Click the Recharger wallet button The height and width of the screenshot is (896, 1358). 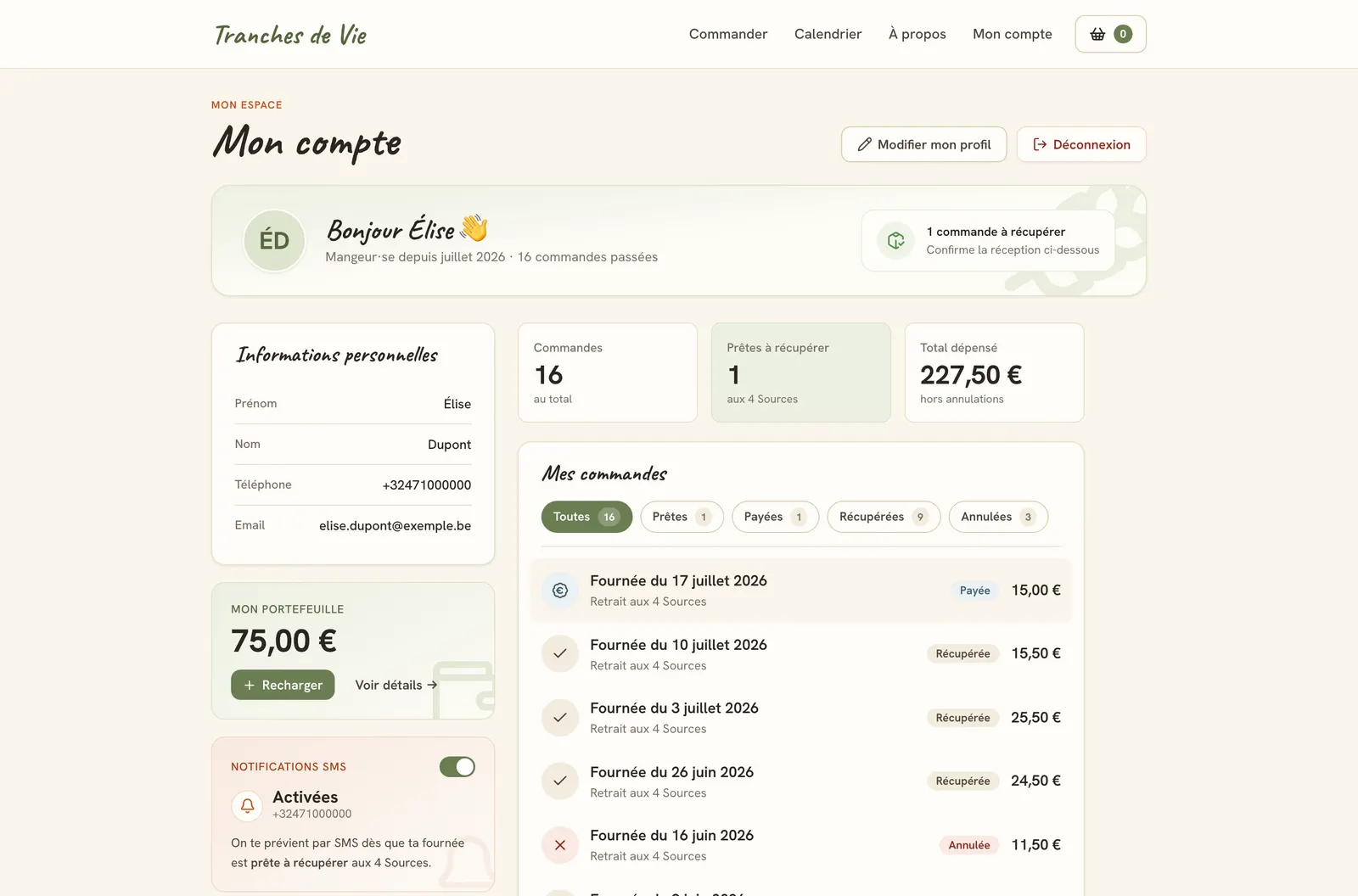pos(283,685)
